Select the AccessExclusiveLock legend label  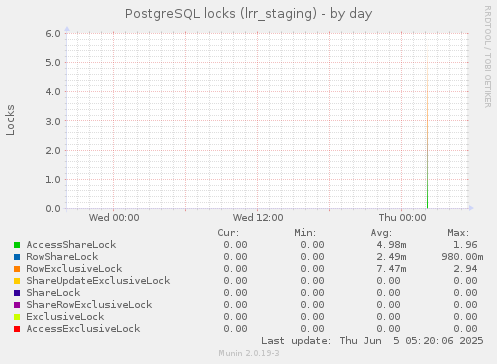pos(83,329)
